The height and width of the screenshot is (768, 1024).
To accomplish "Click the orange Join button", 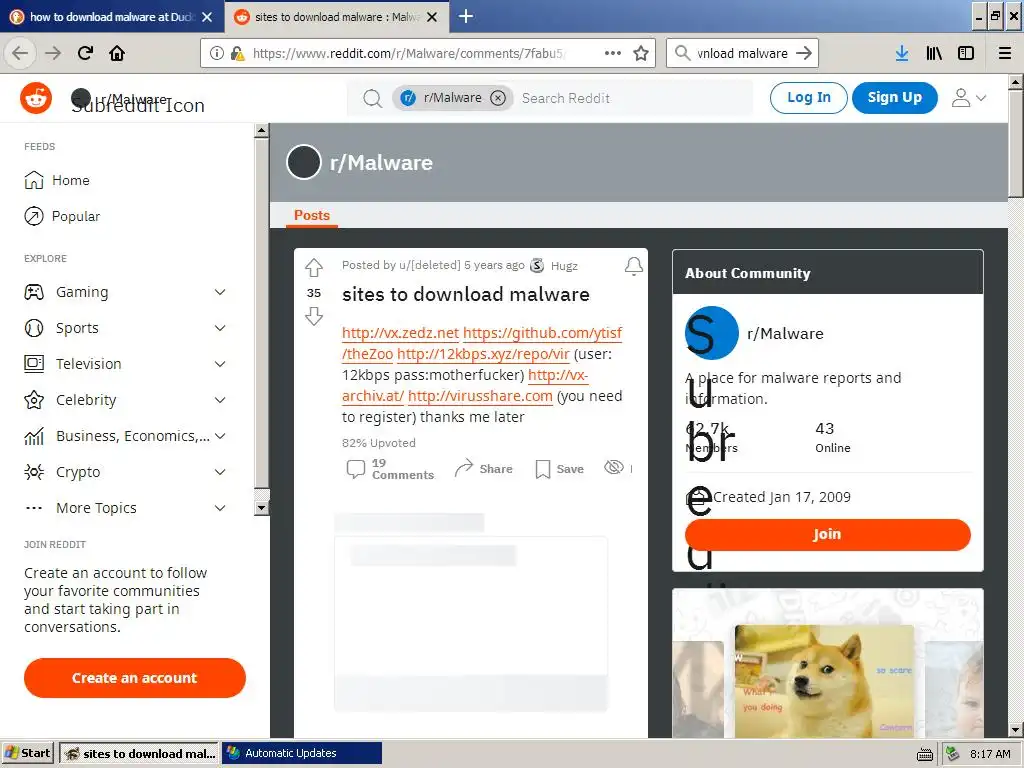I will click(827, 534).
